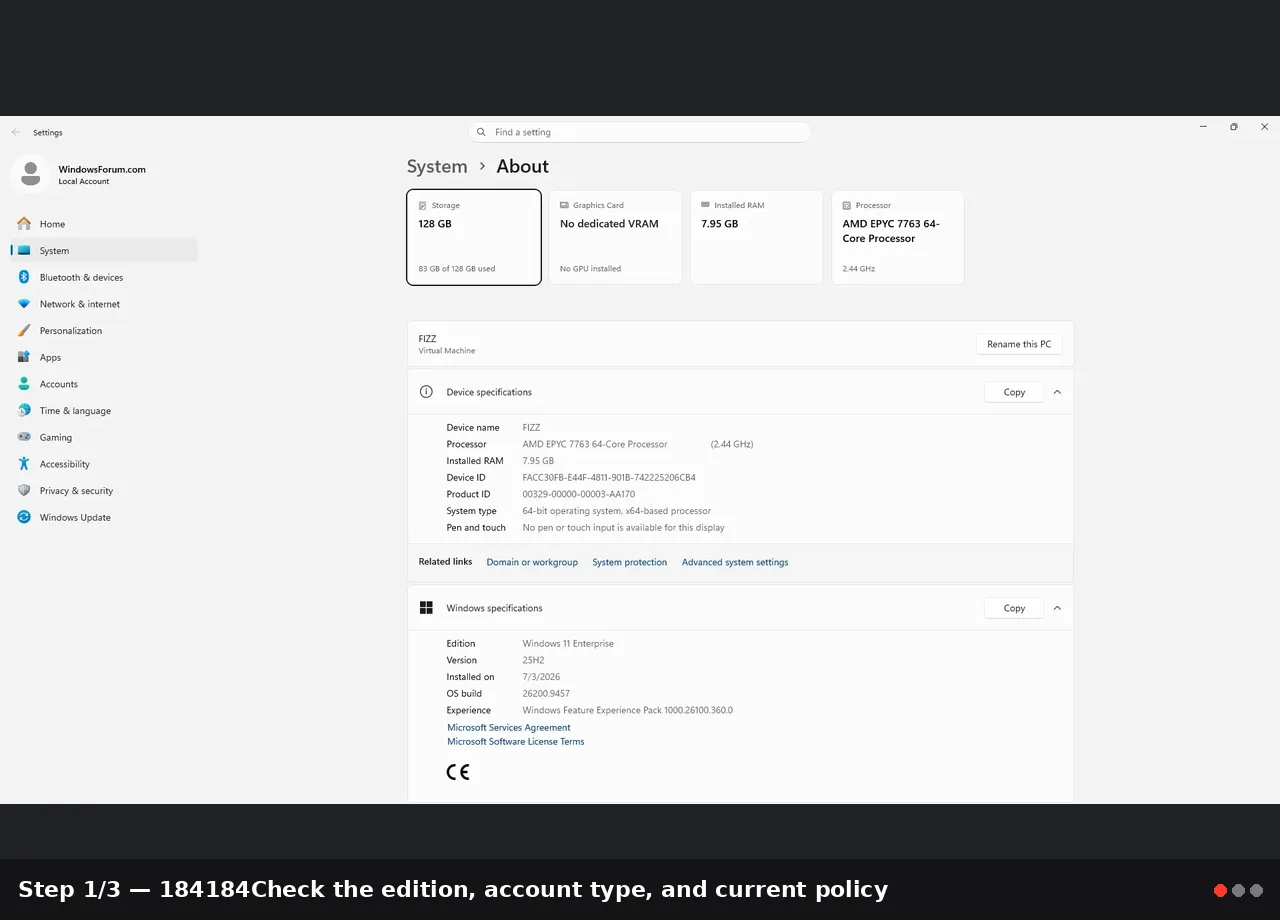Open Gaming settings
Screen dimensions: 1280x920
click(104, 437)
